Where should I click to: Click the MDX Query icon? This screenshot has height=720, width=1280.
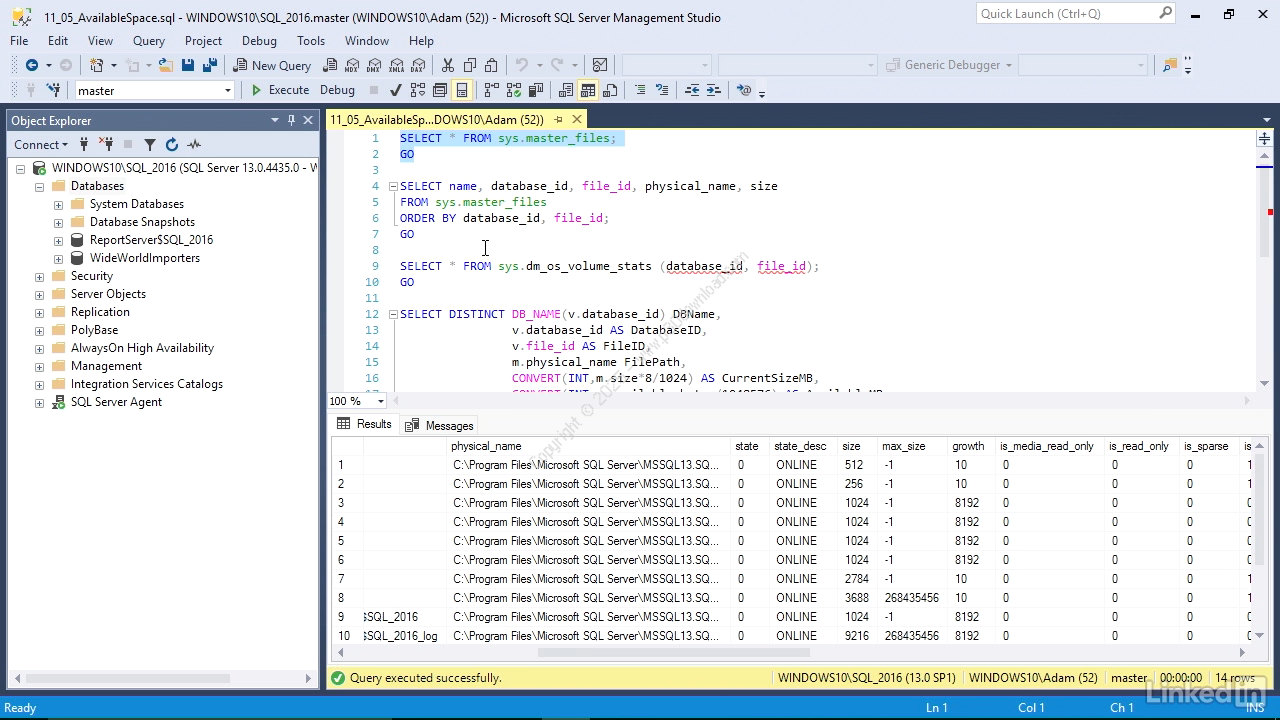(352, 65)
